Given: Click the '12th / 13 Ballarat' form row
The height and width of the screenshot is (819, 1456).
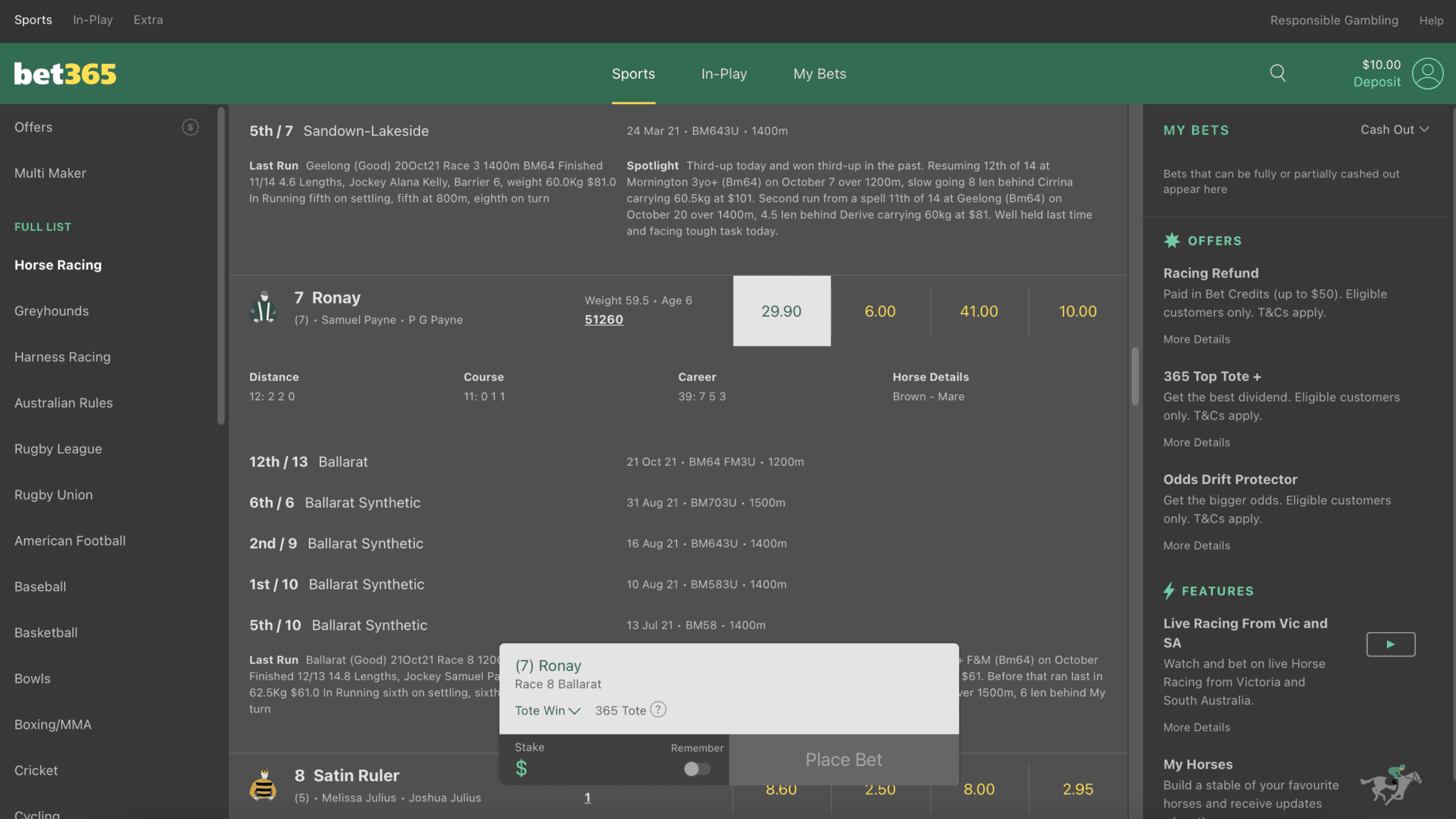Looking at the screenshot, I should click(678, 461).
